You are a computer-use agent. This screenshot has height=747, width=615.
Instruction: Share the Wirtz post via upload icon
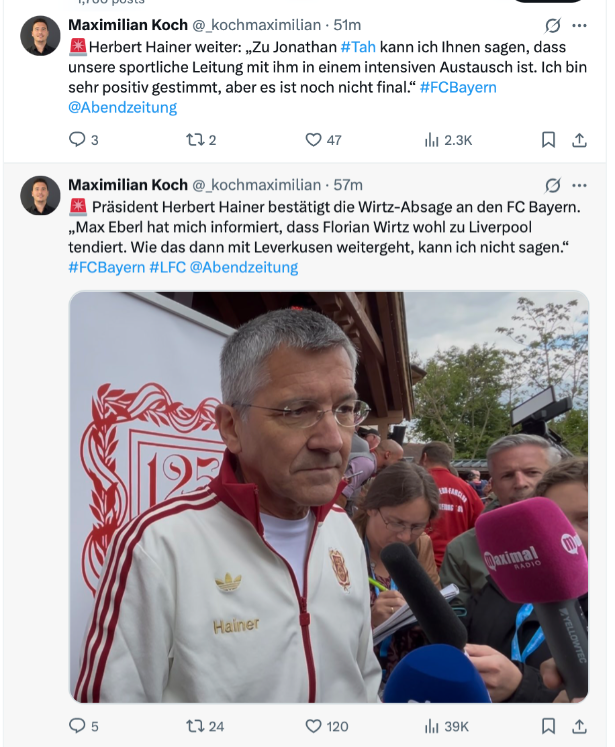[579, 726]
